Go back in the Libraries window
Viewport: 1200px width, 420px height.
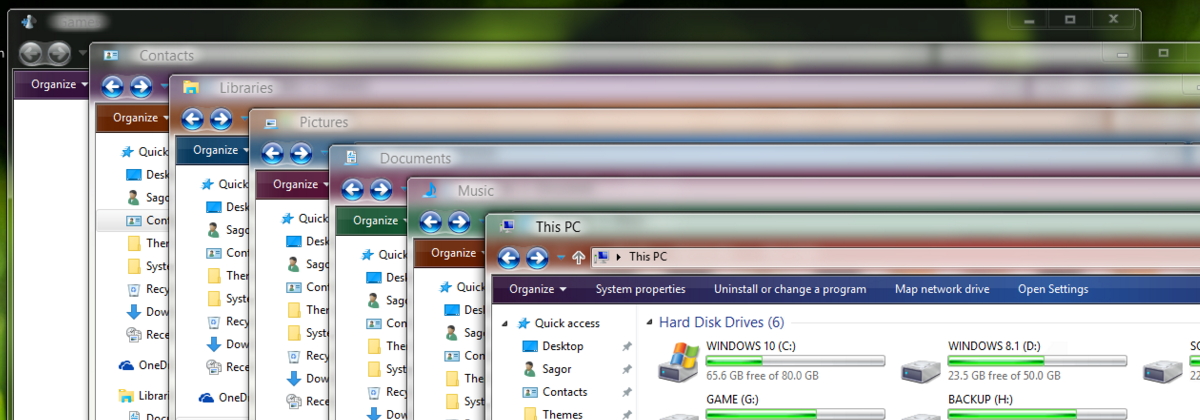[191, 119]
